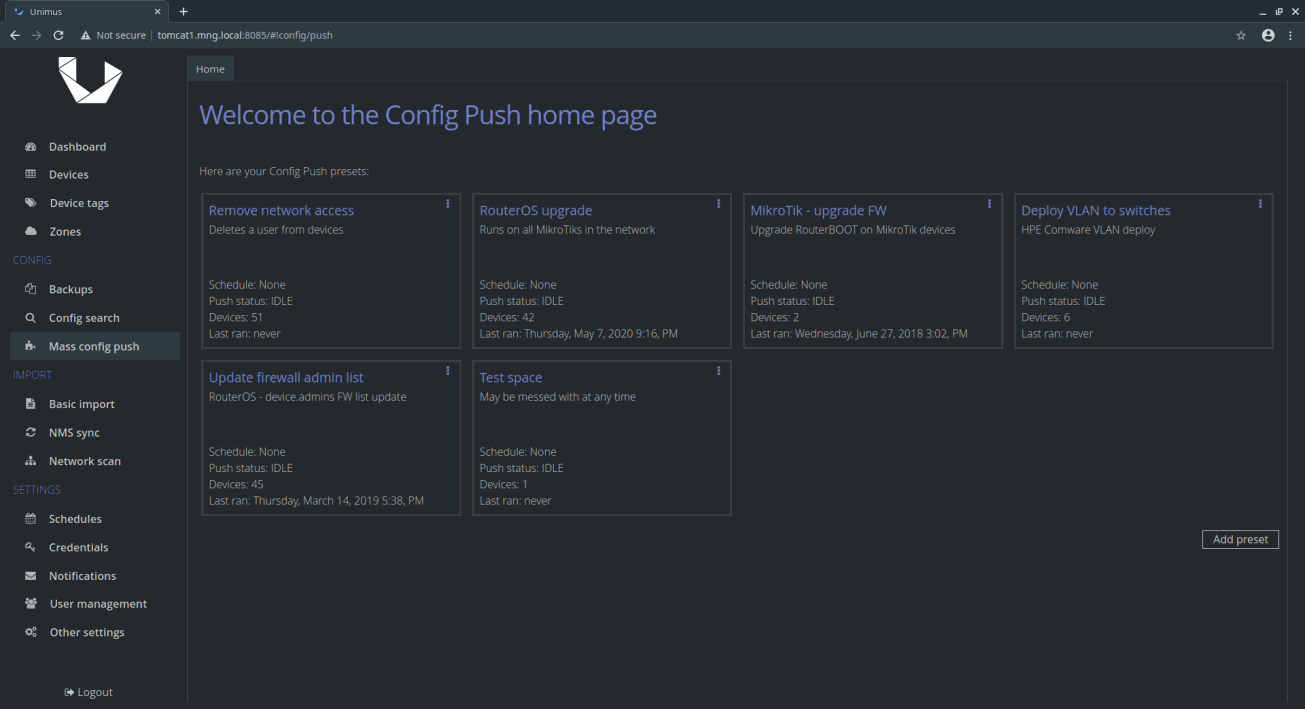Log out using the Logout link
This screenshot has width=1305, height=709.
89,692
